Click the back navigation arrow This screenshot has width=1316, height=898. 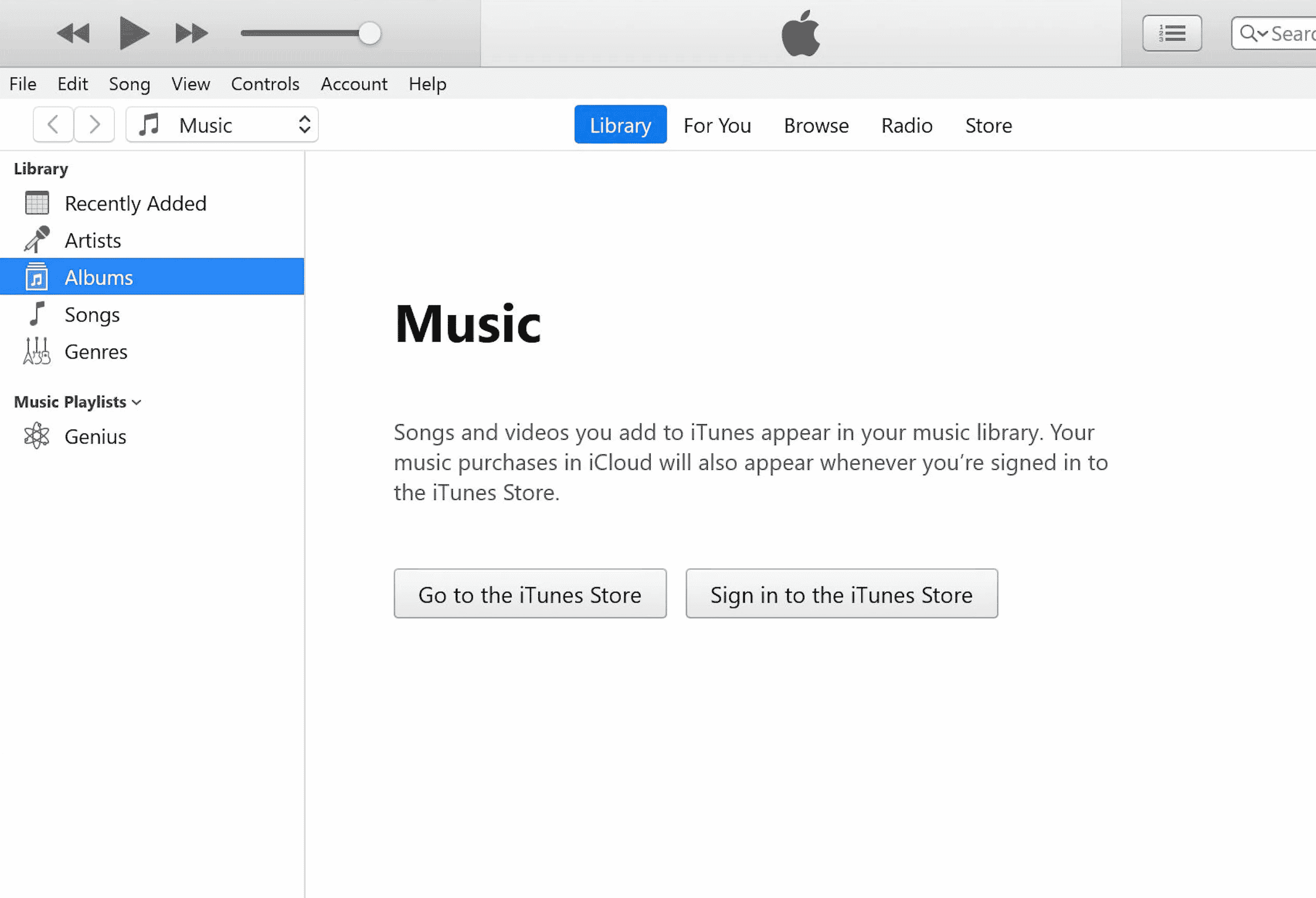53,124
